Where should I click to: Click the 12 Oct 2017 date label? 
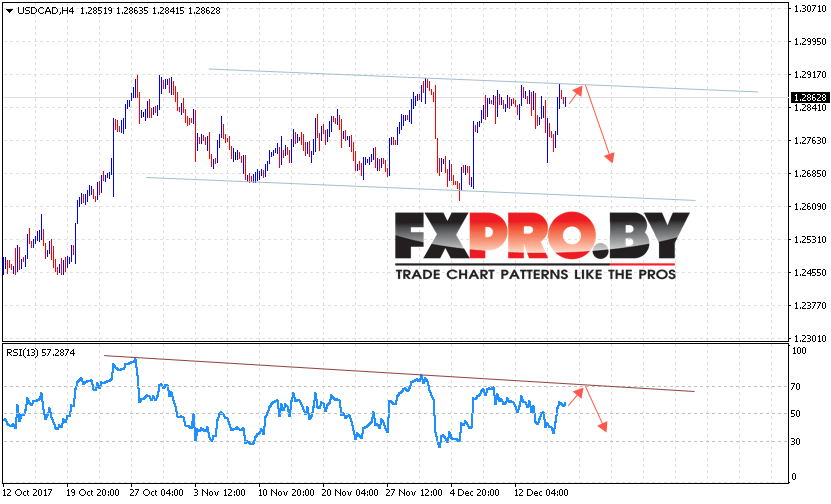[28, 493]
